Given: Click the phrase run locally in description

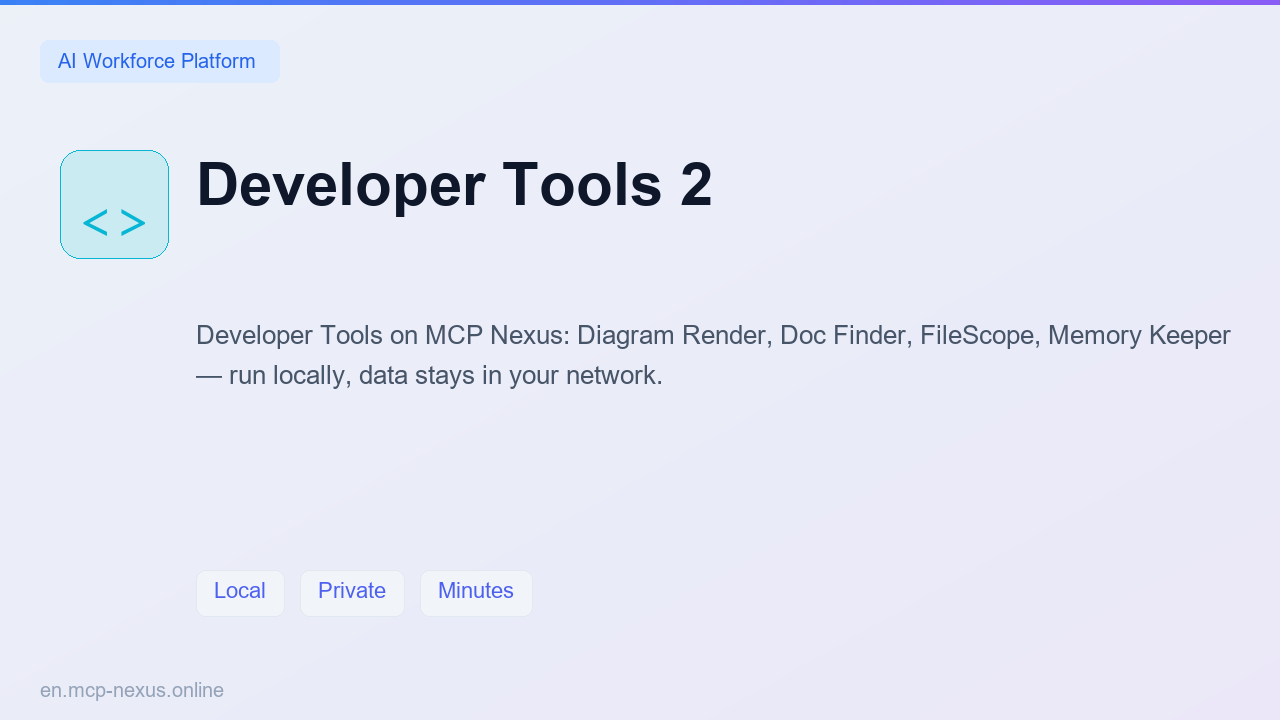Looking at the screenshot, I should pos(286,376).
